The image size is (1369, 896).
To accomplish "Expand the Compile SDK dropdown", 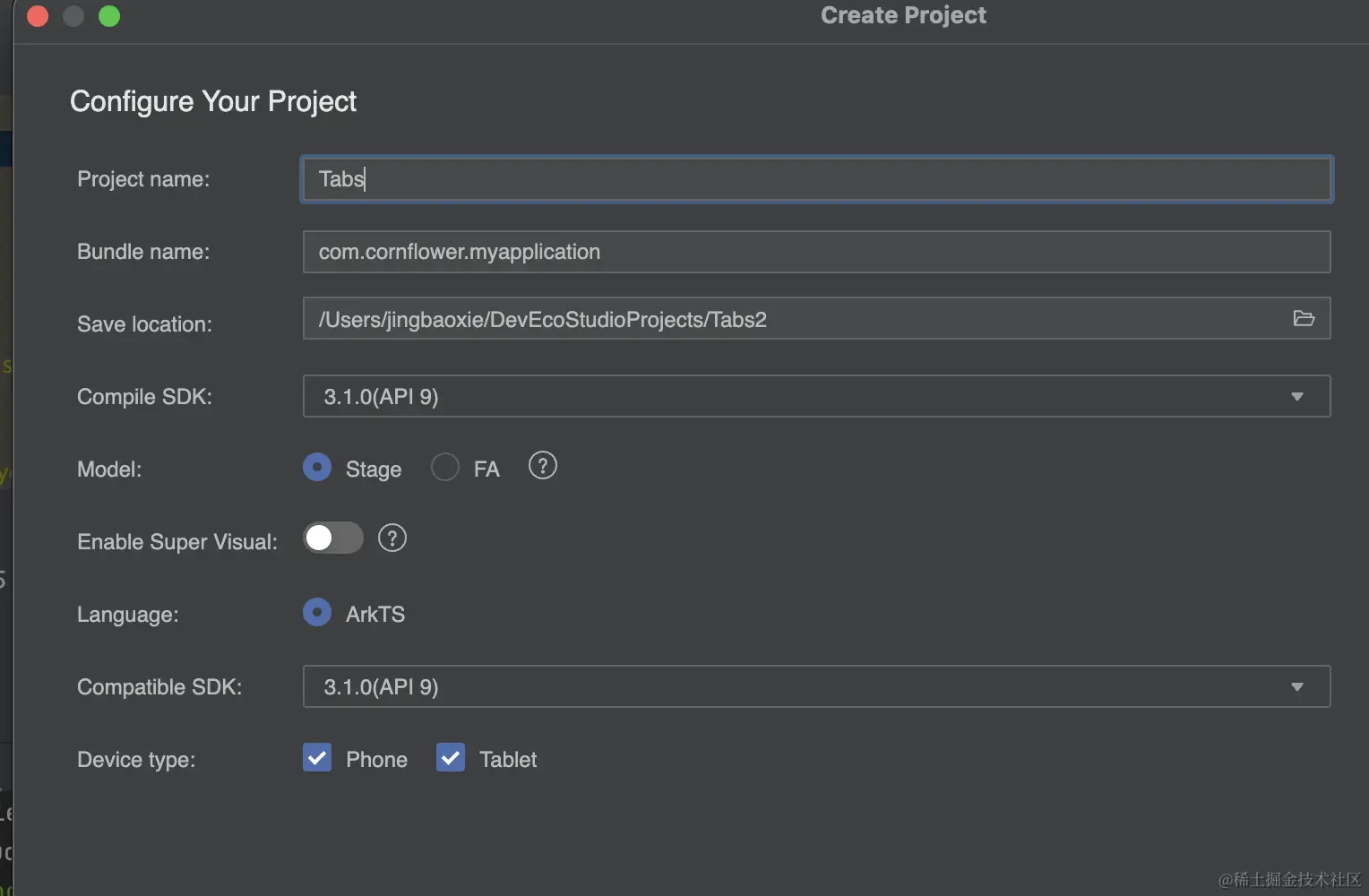I will (x=1296, y=397).
